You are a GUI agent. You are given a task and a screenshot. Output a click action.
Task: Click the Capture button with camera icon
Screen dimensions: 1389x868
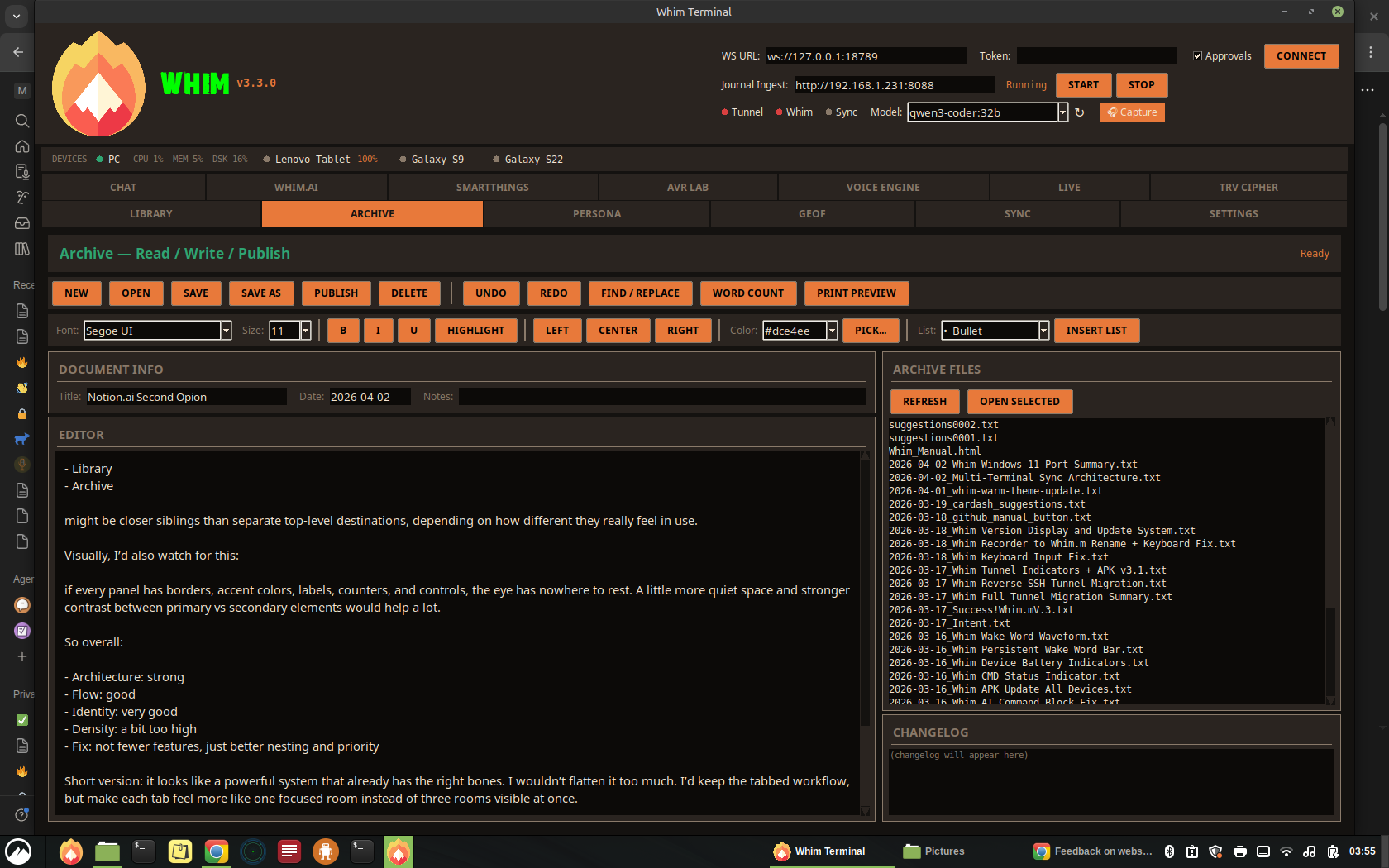click(1131, 112)
